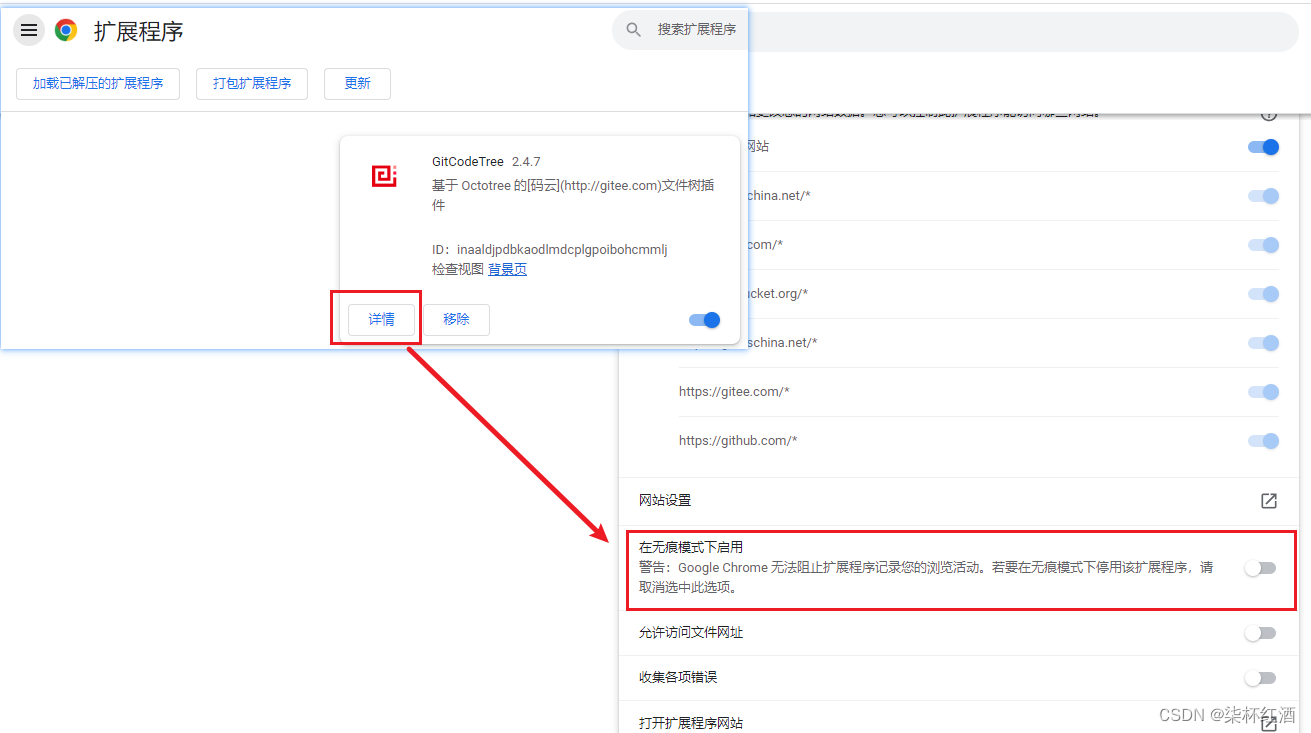Enable 在无痕模式下启用 toggle
The image size is (1311, 733).
pos(1260,568)
